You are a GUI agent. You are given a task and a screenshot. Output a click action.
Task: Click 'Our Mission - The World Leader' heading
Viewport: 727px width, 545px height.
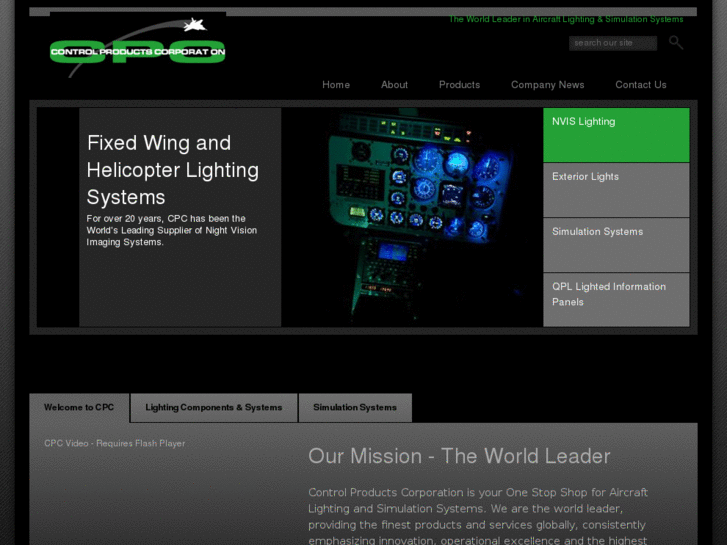[459, 456]
